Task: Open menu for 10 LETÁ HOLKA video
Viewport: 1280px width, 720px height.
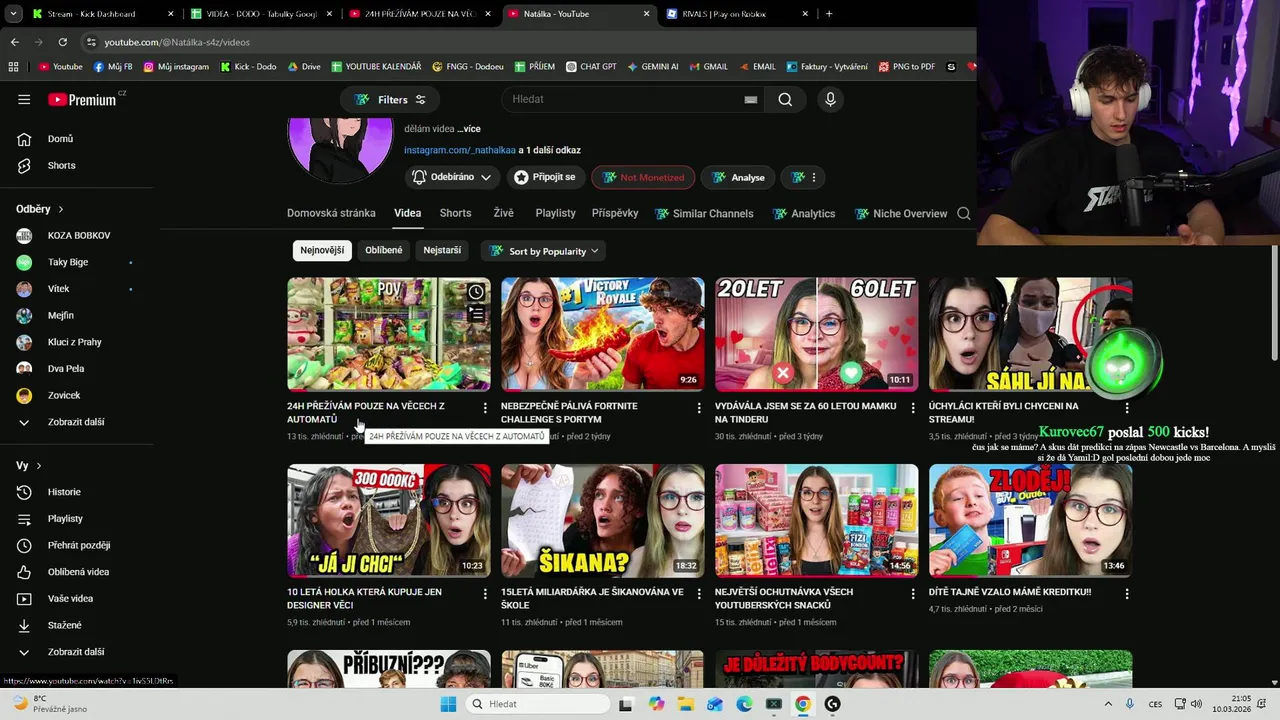Action: (x=485, y=594)
